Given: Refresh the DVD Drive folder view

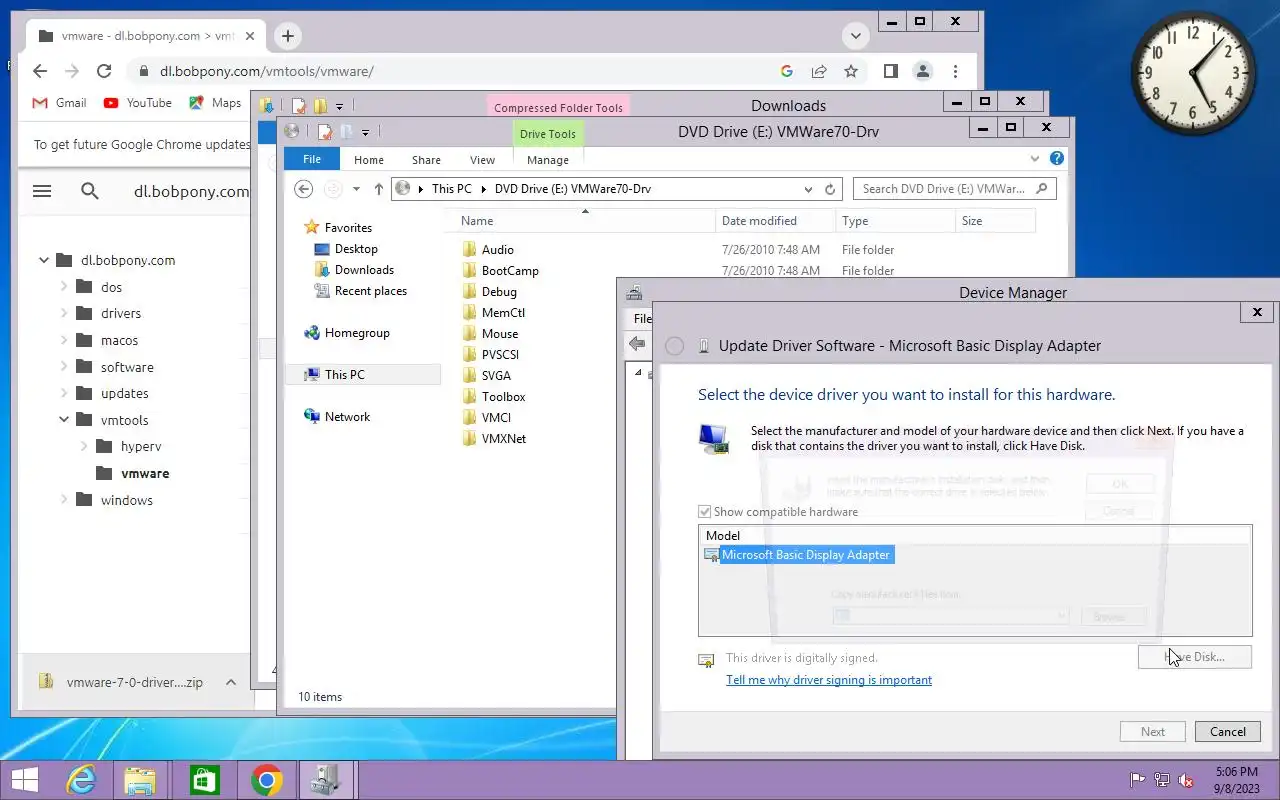Looking at the screenshot, I should (x=830, y=189).
